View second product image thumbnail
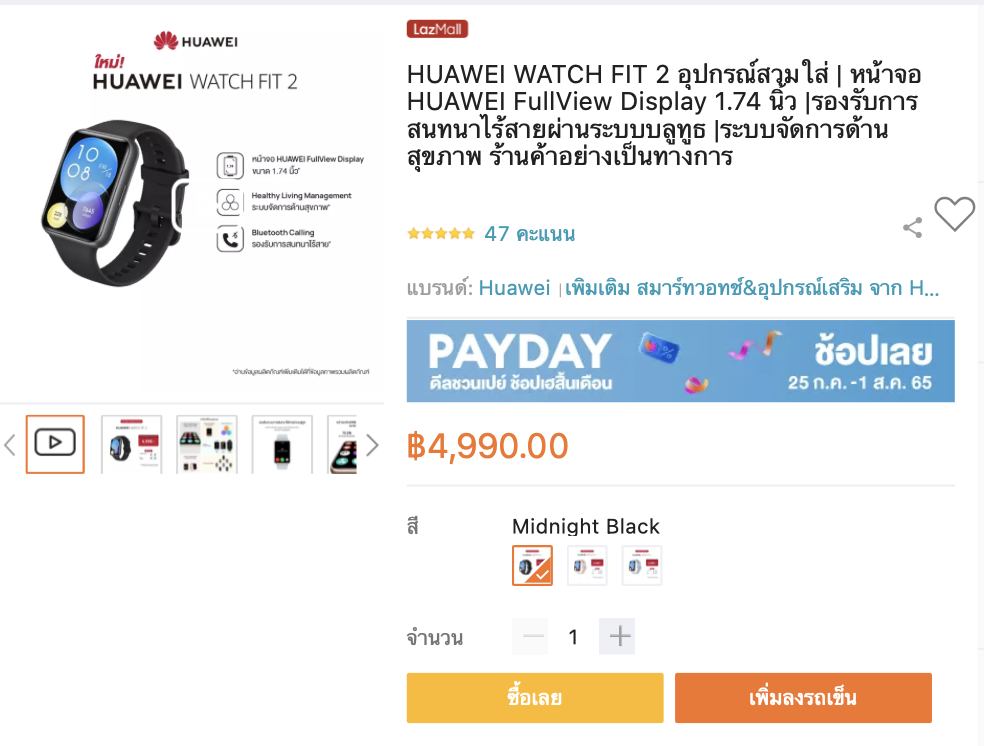 click(131, 444)
